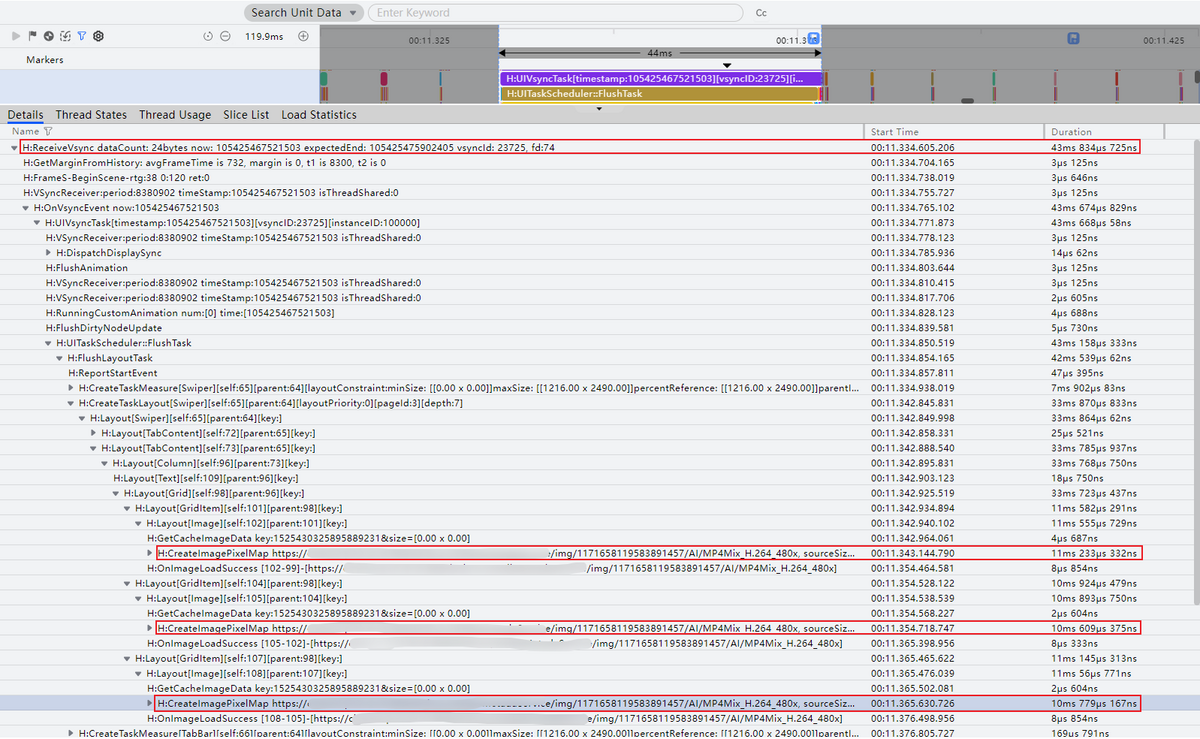The height and width of the screenshot is (739, 1200).
Task: Sort by the Duration column header
Action: click(x=1071, y=132)
